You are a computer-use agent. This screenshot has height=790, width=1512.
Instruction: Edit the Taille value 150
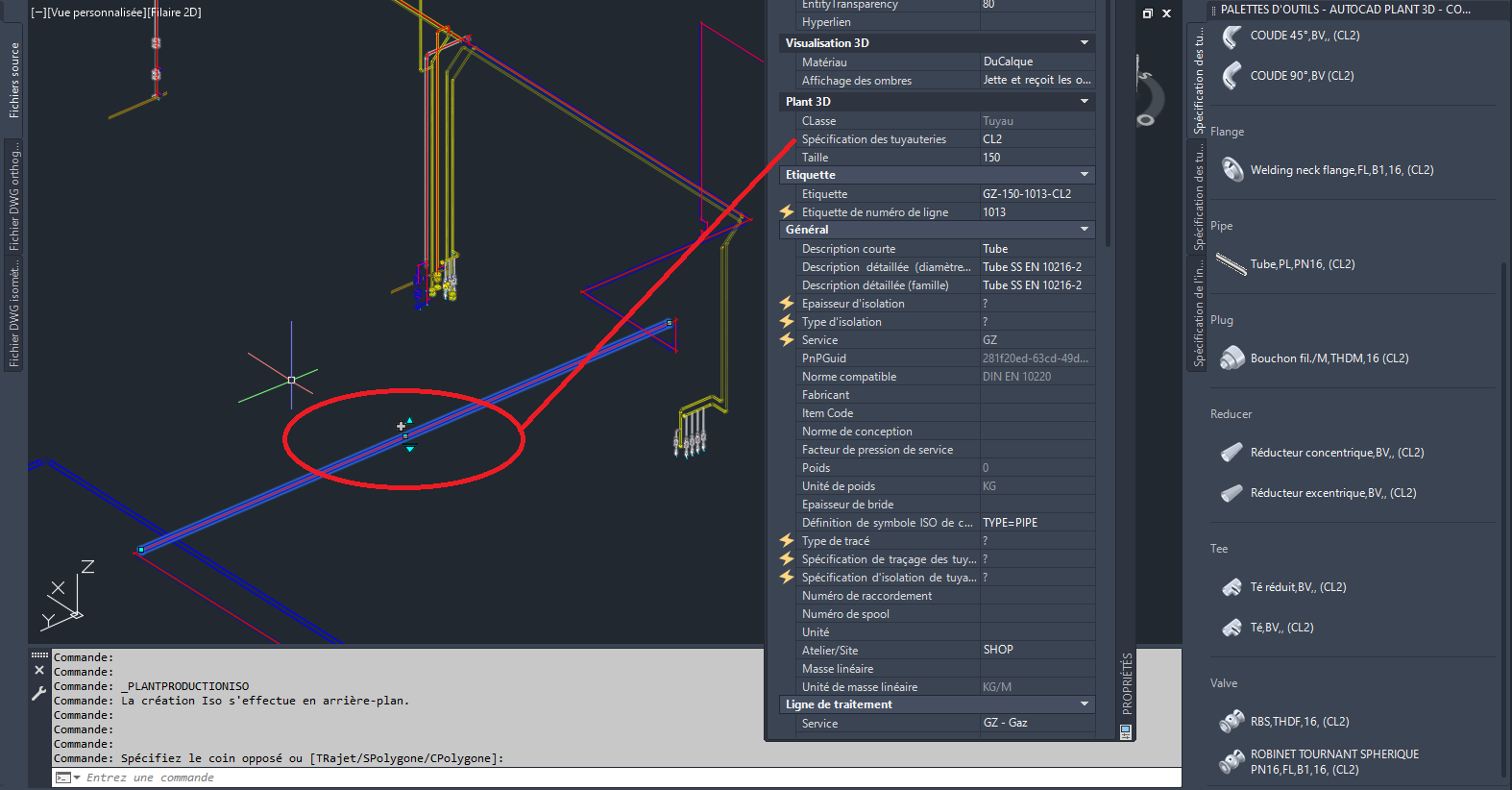(1037, 158)
